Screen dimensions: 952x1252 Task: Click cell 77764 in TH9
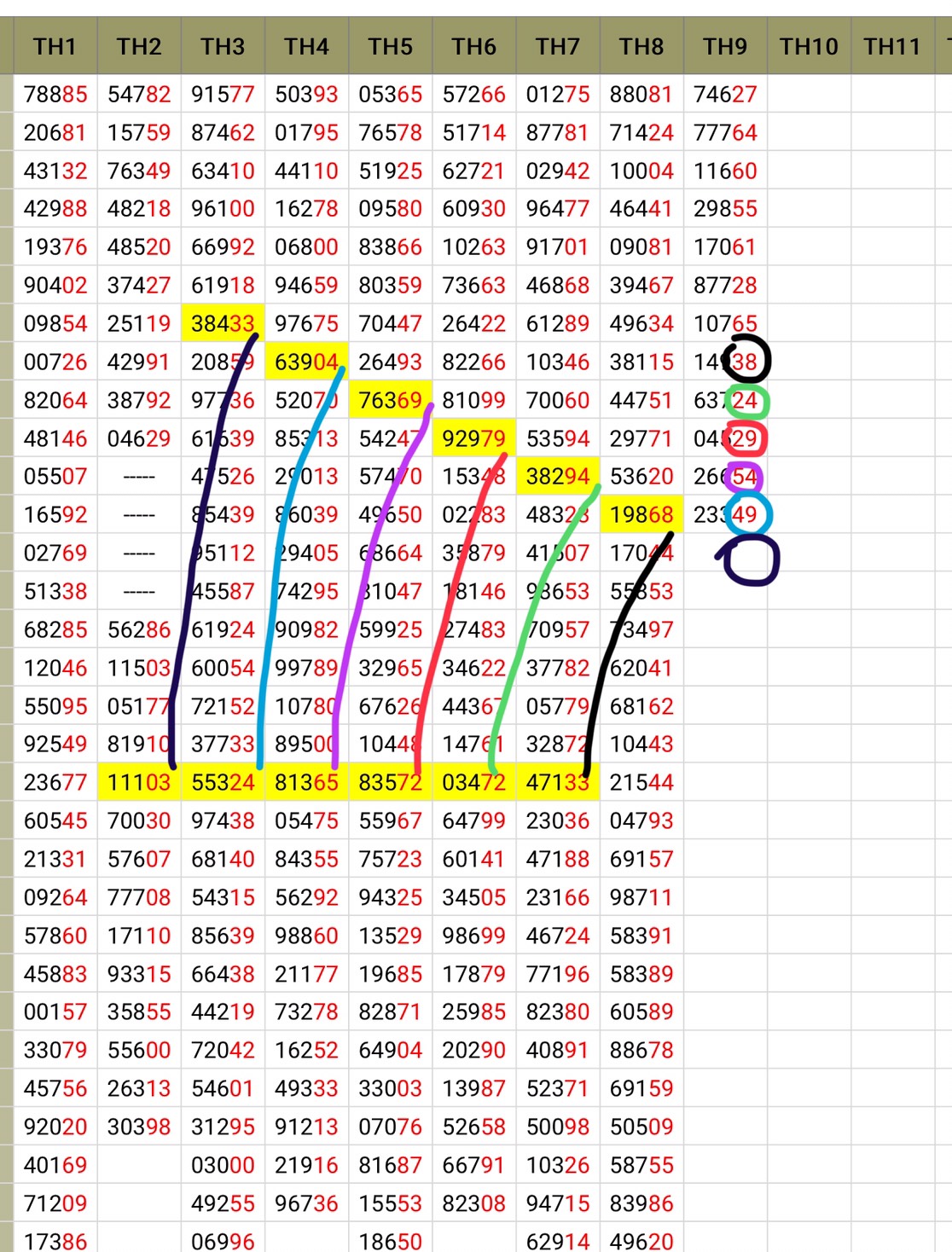[x=724, y=132]
